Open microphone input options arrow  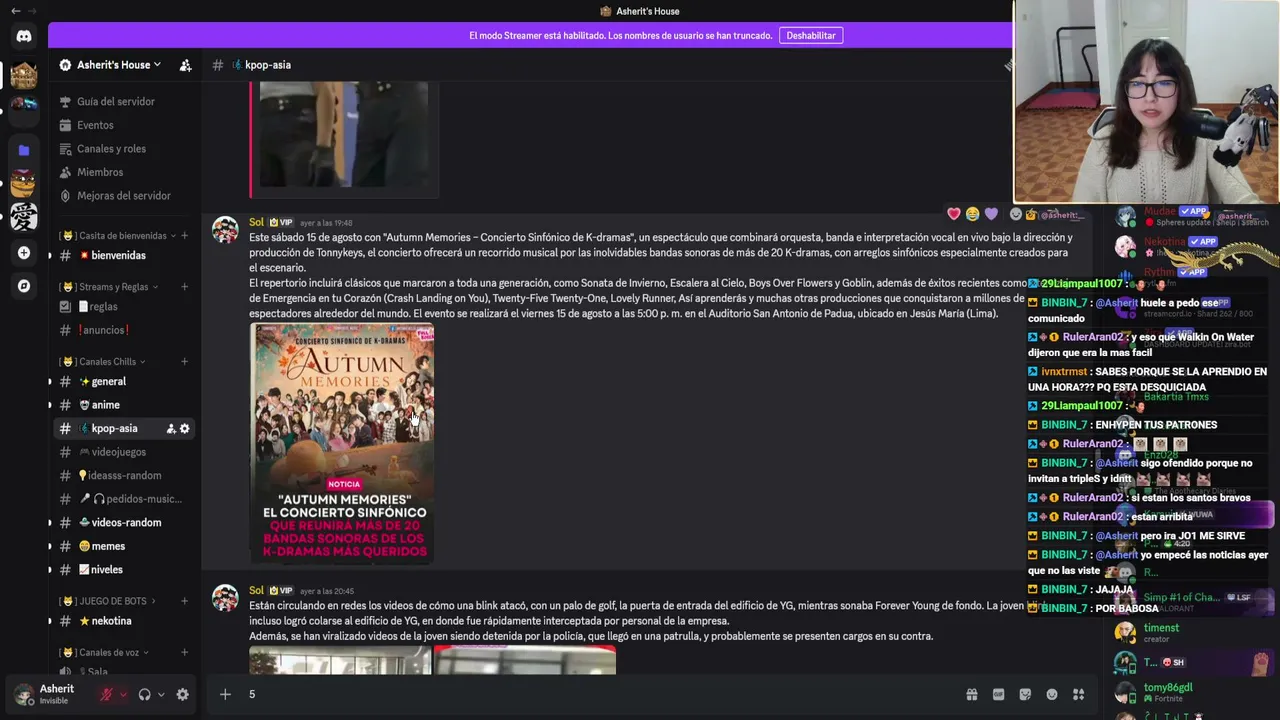tap(123, 695)
